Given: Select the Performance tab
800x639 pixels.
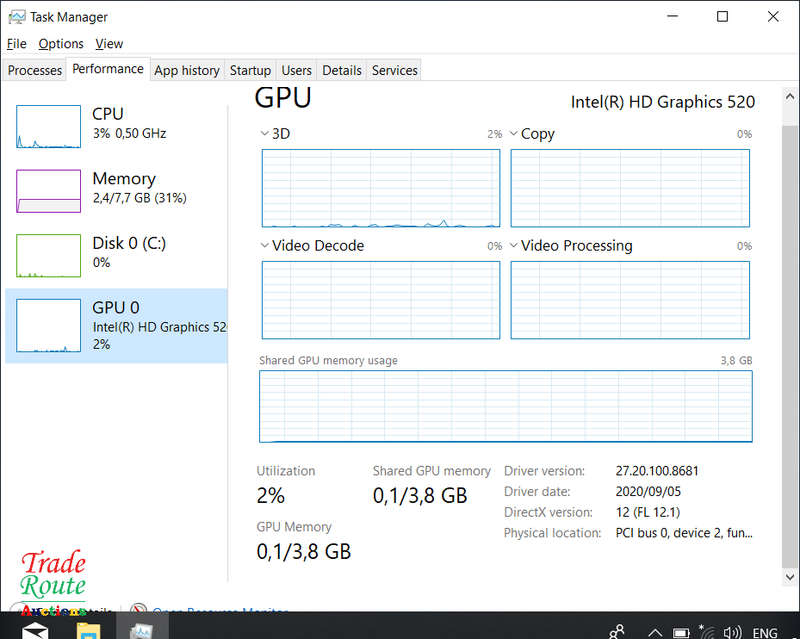Looking at the screenshot, I should point(108,69).
